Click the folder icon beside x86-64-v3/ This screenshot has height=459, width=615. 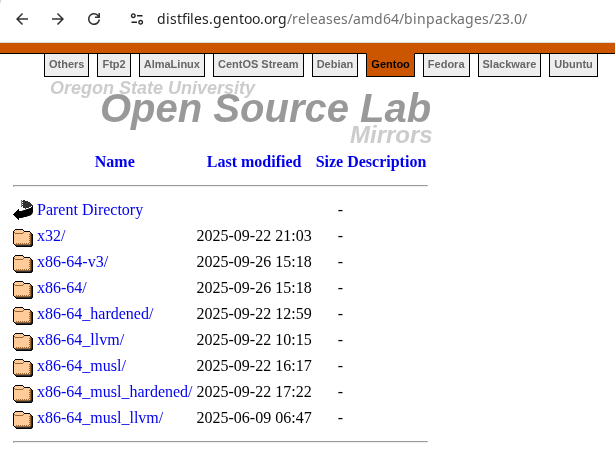pos(23,263)
